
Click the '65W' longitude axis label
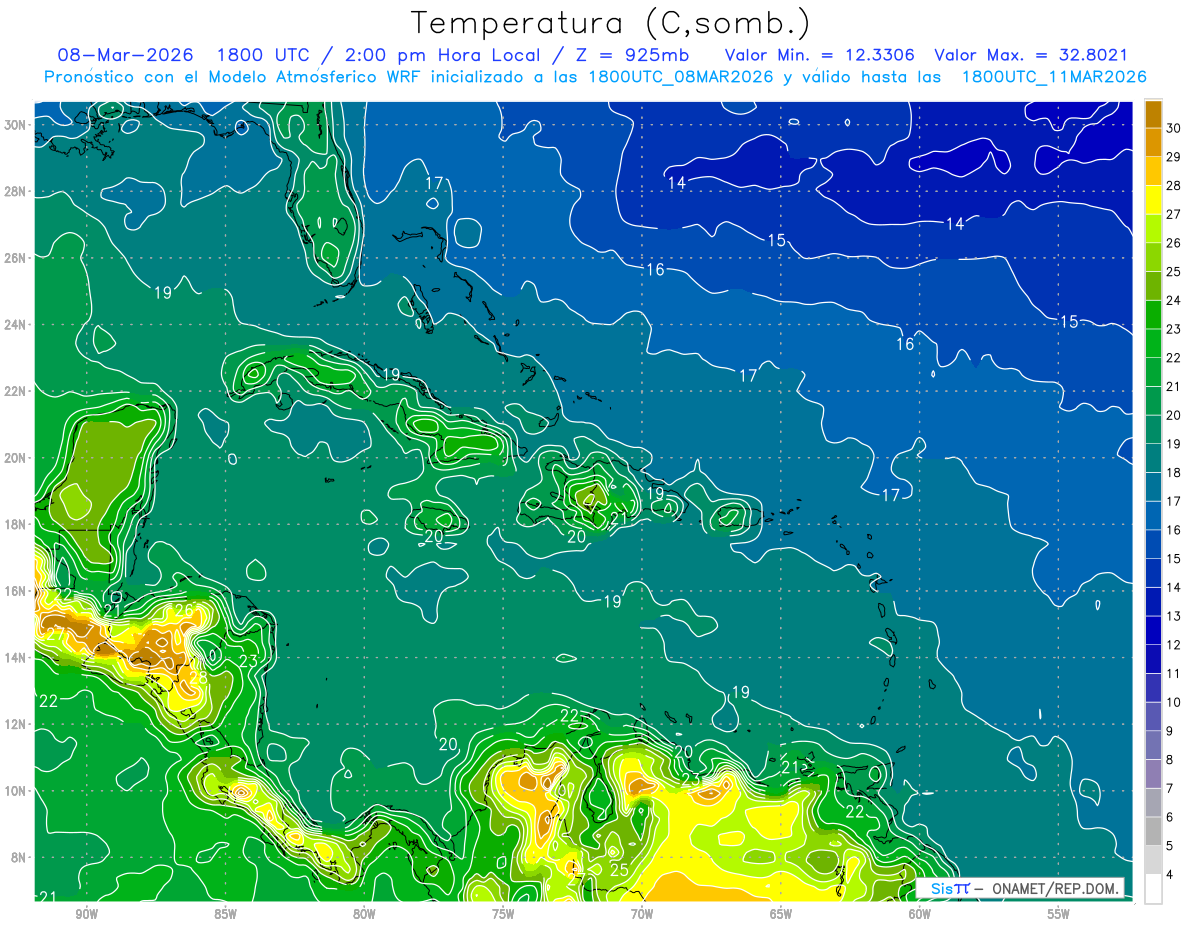point(781,914)
